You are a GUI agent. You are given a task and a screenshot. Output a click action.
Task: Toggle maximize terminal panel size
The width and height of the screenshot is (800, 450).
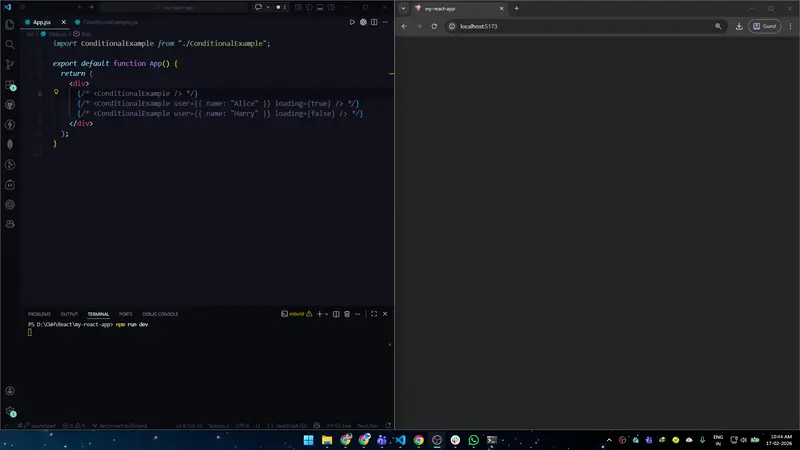[374, 314]
